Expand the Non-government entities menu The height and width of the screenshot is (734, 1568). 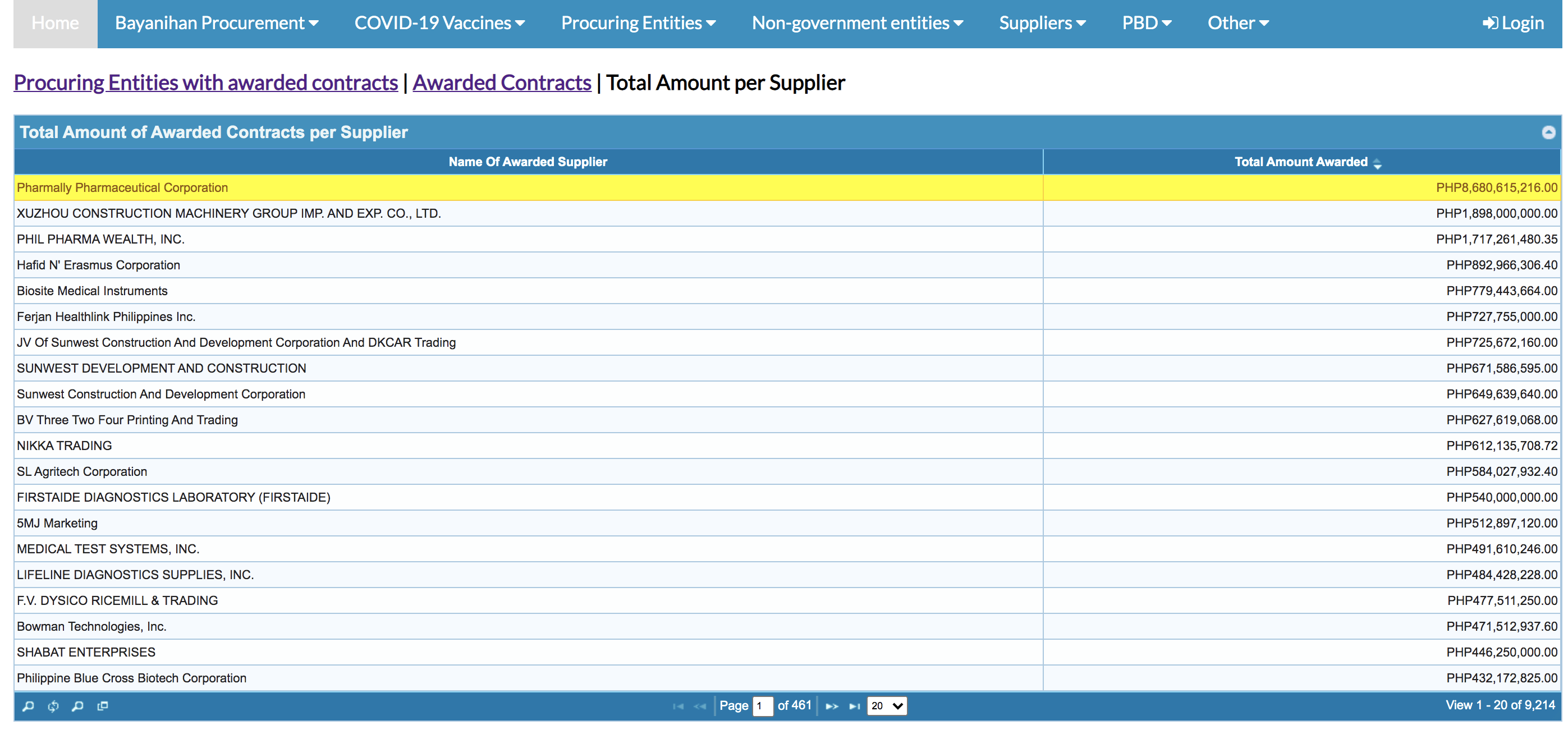click(858, 23)
